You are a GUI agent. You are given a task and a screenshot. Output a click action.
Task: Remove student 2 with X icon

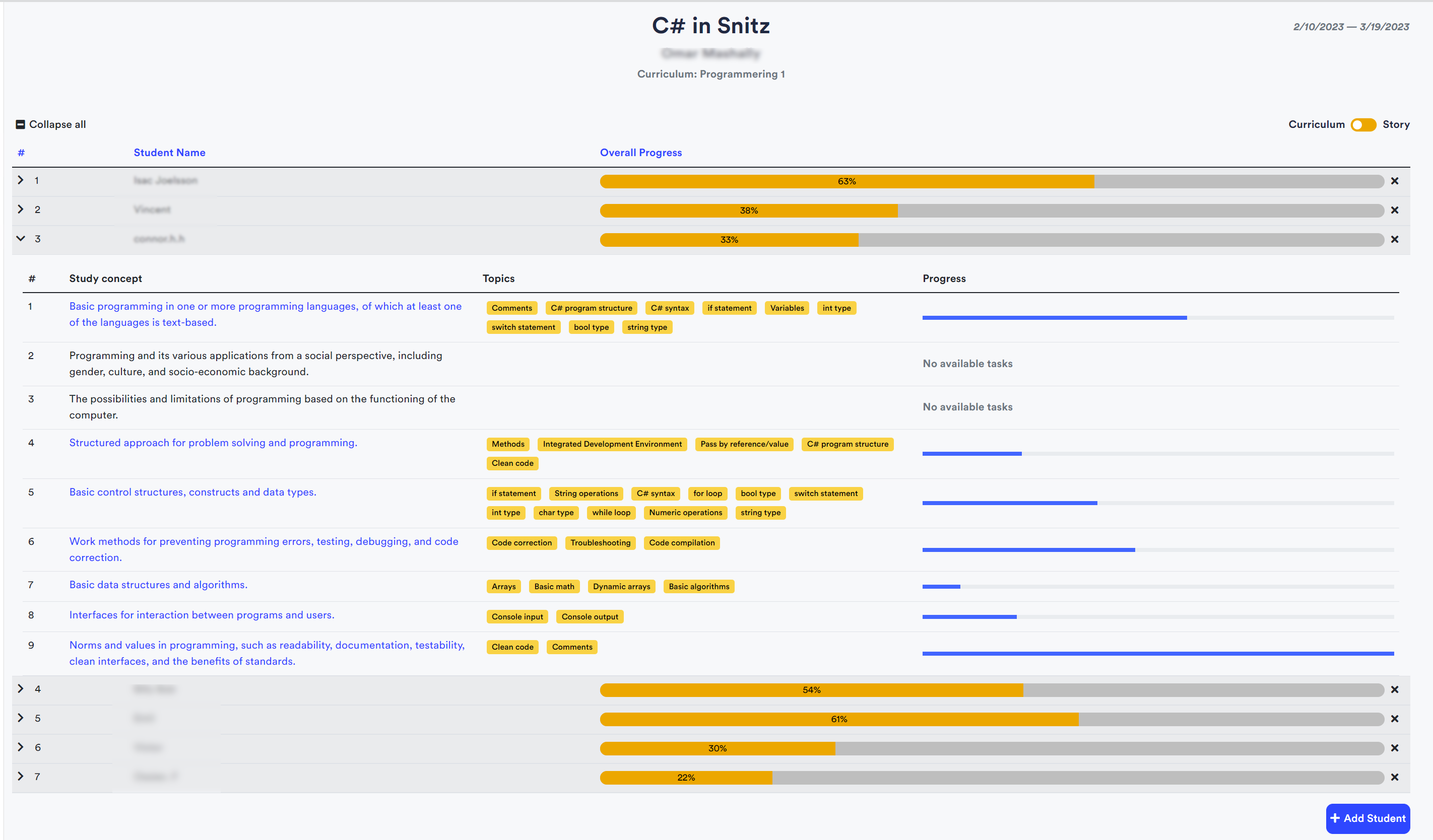[x=1394, y=211]
